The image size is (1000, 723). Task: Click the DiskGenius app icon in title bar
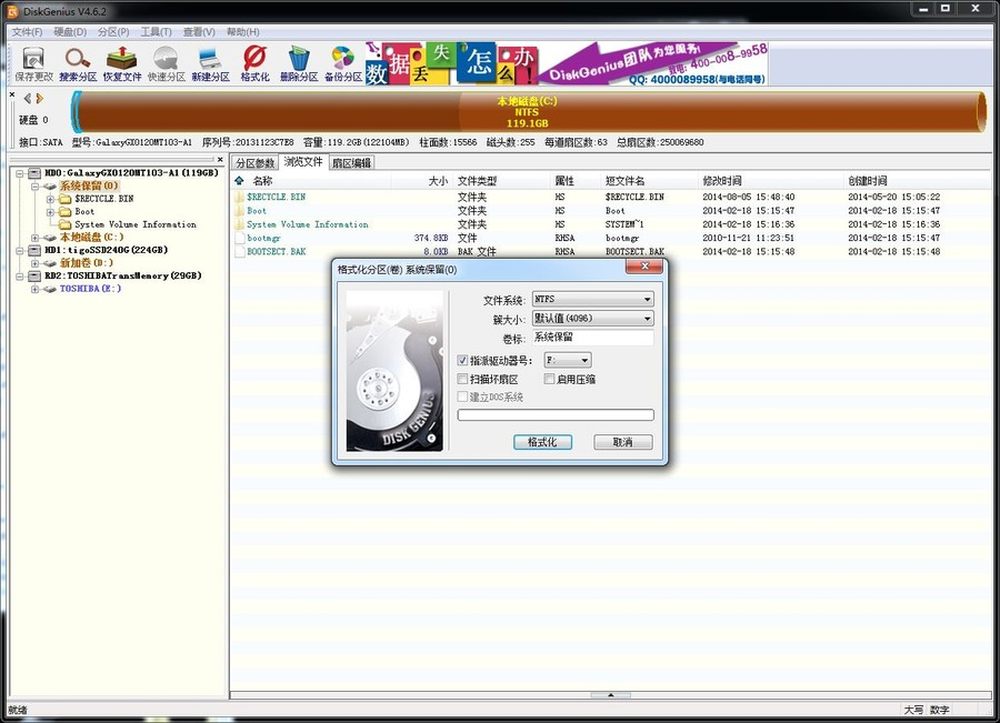pos(12,11)
